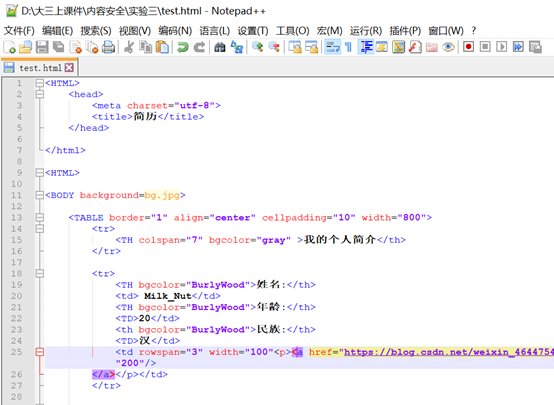Screen dimensions: 554x405
Task: Collapse the BODY block on line 11
Action: 40,195
